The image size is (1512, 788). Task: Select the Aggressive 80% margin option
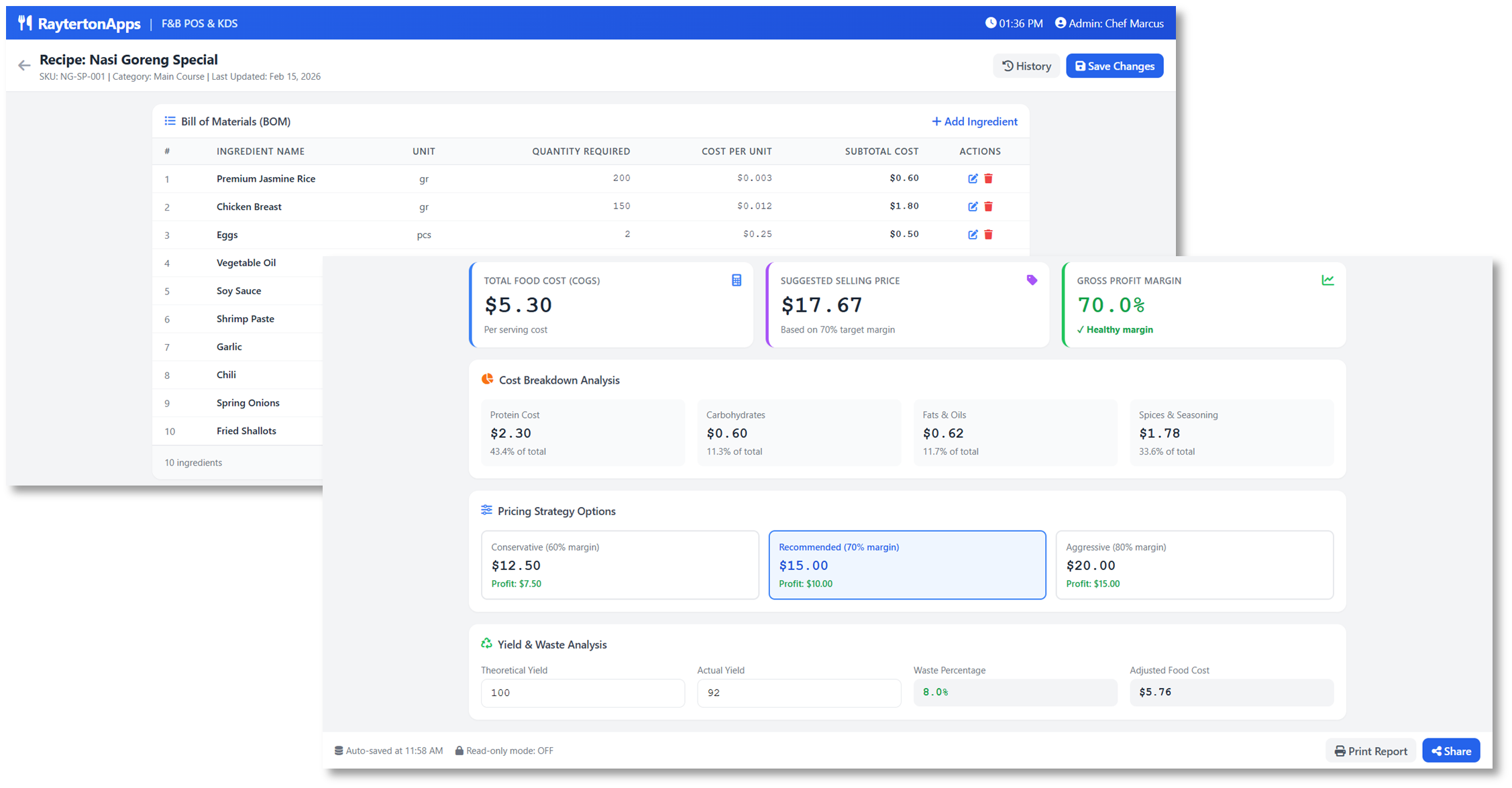(1194, 565)
